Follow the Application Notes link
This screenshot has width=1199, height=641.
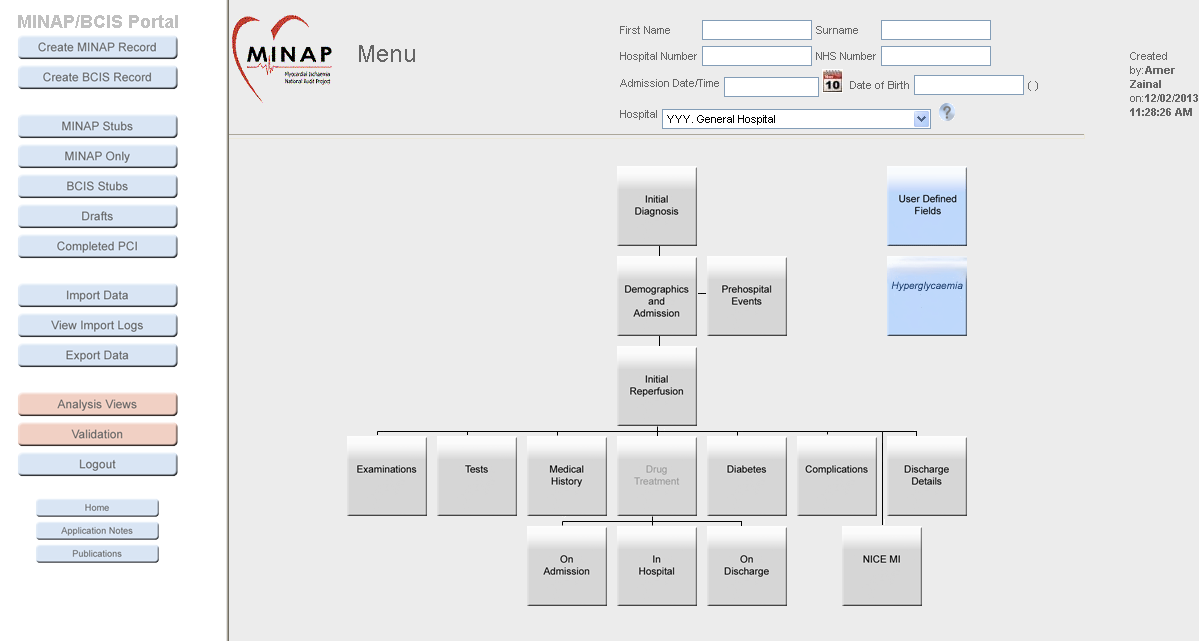tap(97, 531)
